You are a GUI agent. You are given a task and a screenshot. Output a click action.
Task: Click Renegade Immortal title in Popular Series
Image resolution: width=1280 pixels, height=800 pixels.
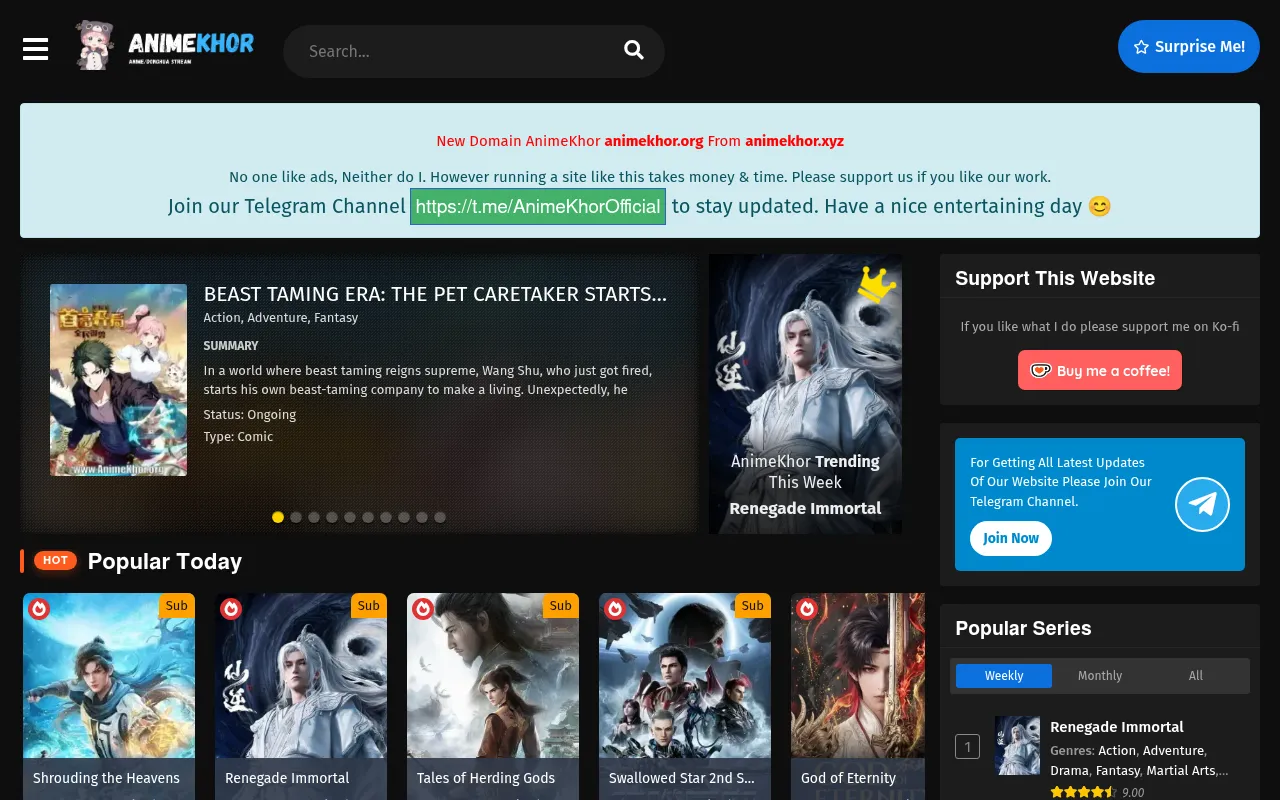pos(1117,727)
